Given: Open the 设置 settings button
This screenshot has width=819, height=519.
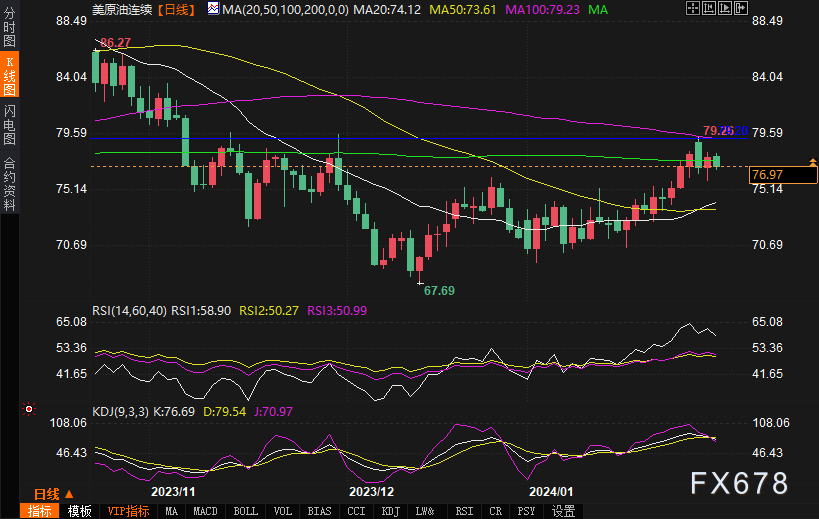Looking at the screenshot, I should 564,511.
